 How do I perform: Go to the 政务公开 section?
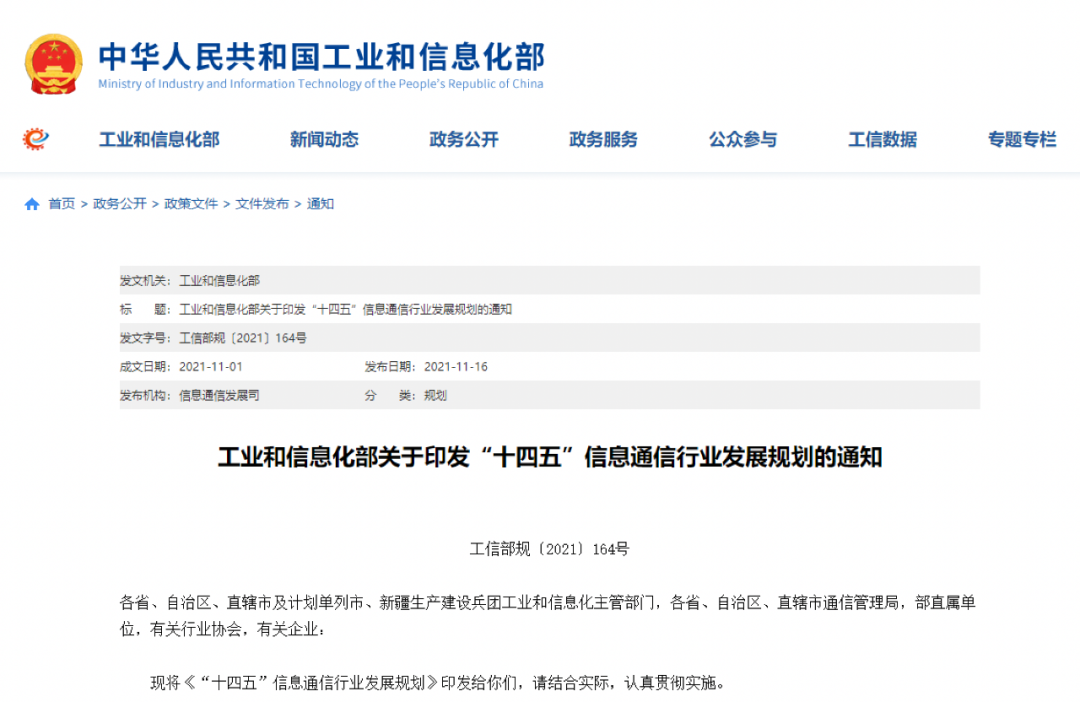tap(464, 140)
